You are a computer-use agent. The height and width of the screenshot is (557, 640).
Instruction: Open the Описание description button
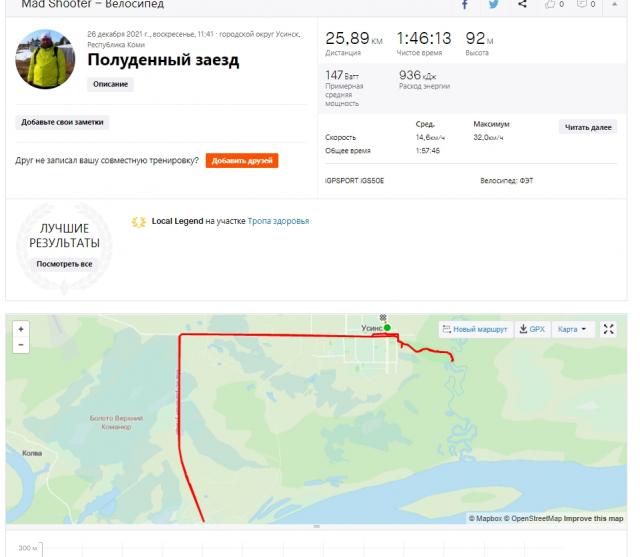pos(110,84)
